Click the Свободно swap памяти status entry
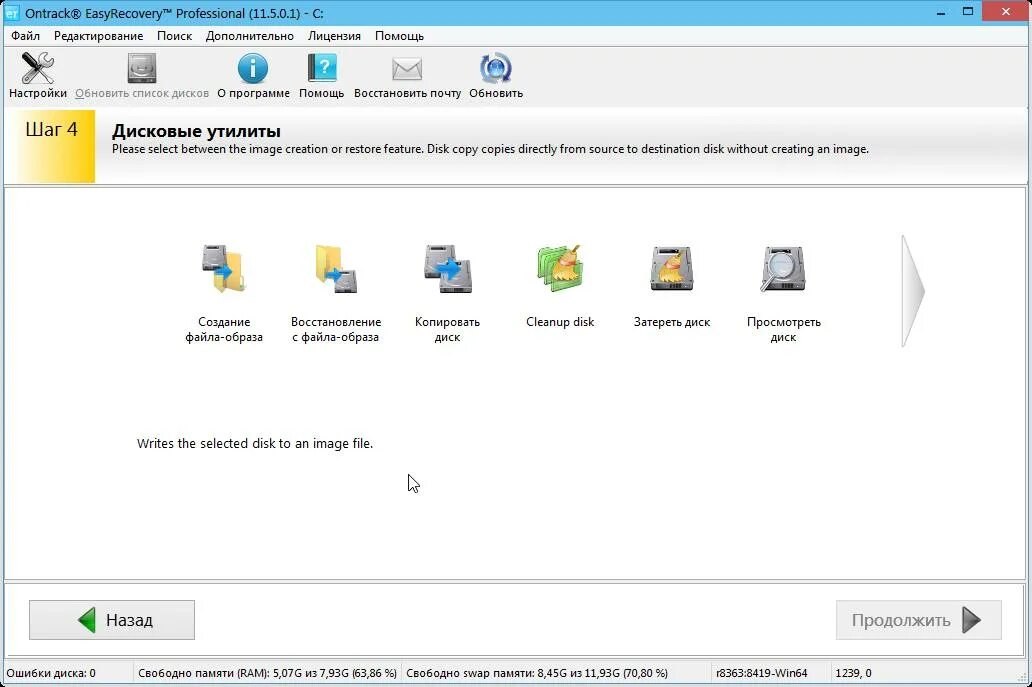1032x687 pixels. [x=537, y=673]
